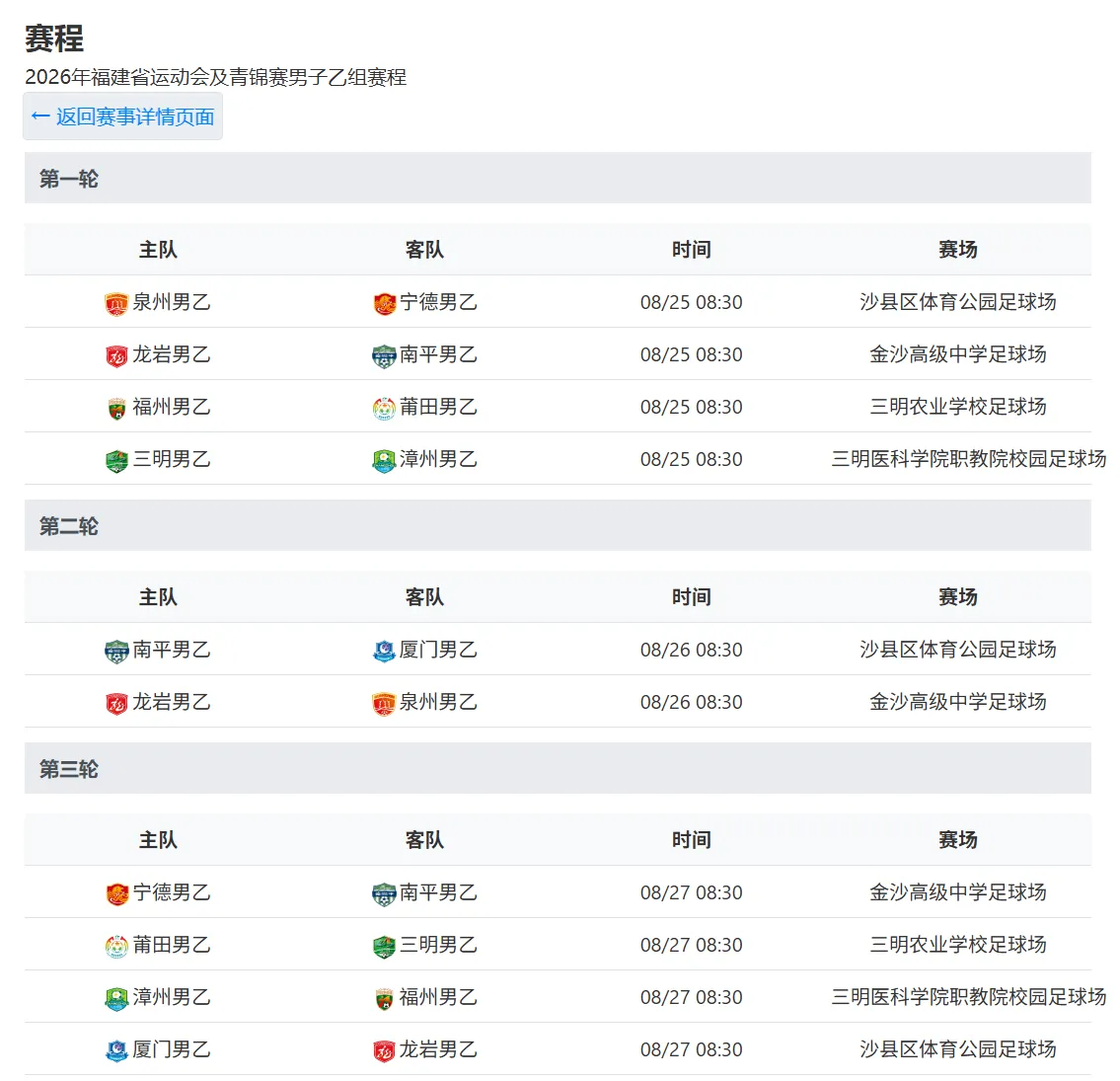This screenshot has height=1081, width=1120.
Task: Select the 第一轮 section header
Action: [x=558, y=178]
